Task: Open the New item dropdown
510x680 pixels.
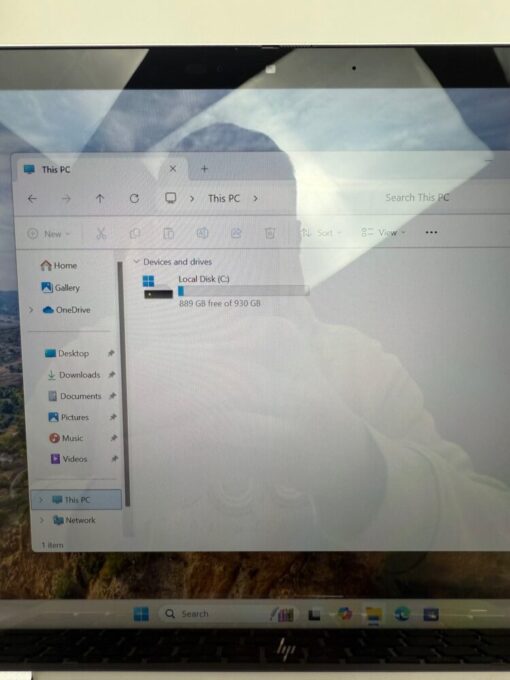Action: (48, 234)
